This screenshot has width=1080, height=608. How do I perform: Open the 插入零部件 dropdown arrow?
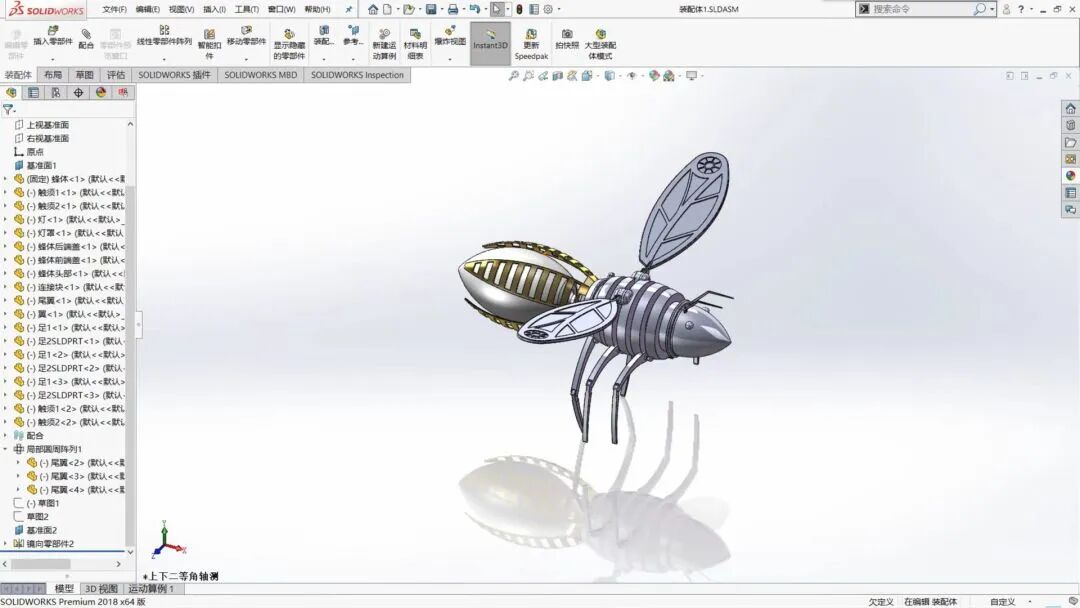click(52, 60)
